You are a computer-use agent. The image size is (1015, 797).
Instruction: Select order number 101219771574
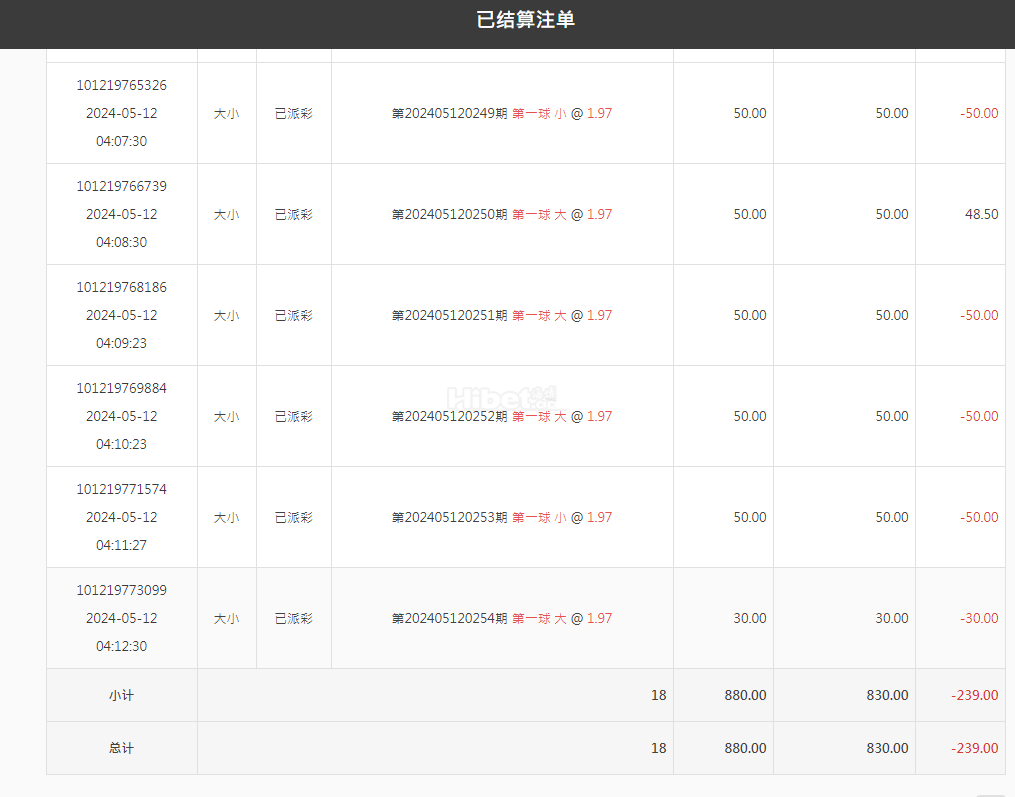pyautogui.click(x=122, y=489)
